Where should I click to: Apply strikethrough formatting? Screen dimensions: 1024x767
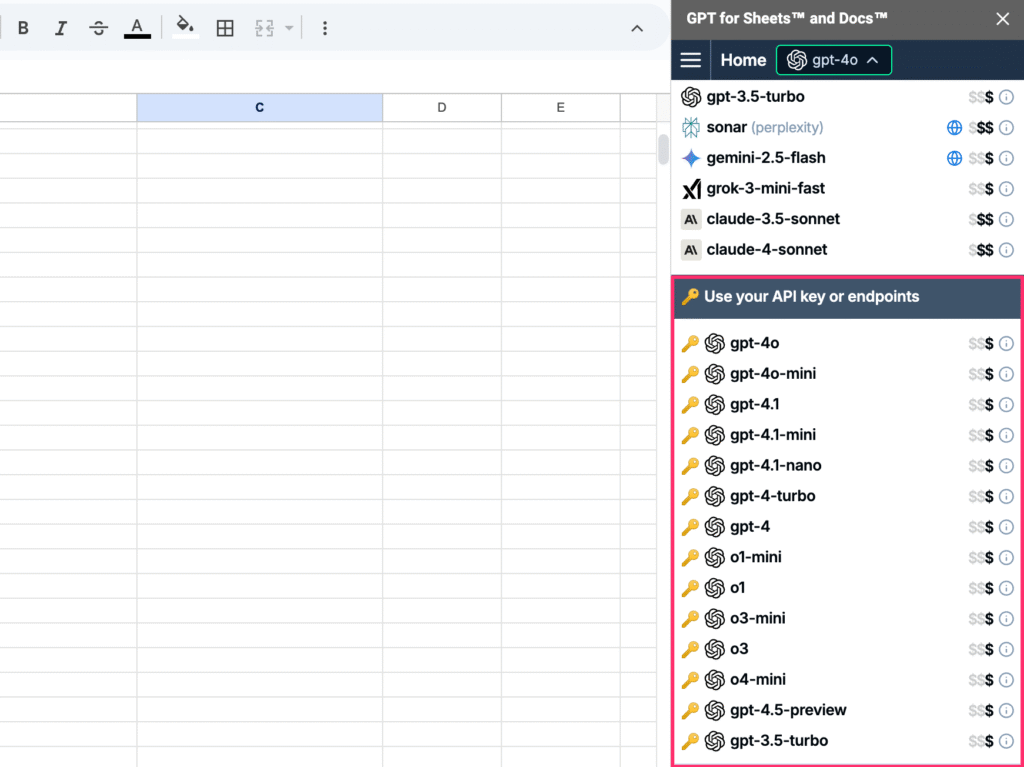[x=99, y=28]
